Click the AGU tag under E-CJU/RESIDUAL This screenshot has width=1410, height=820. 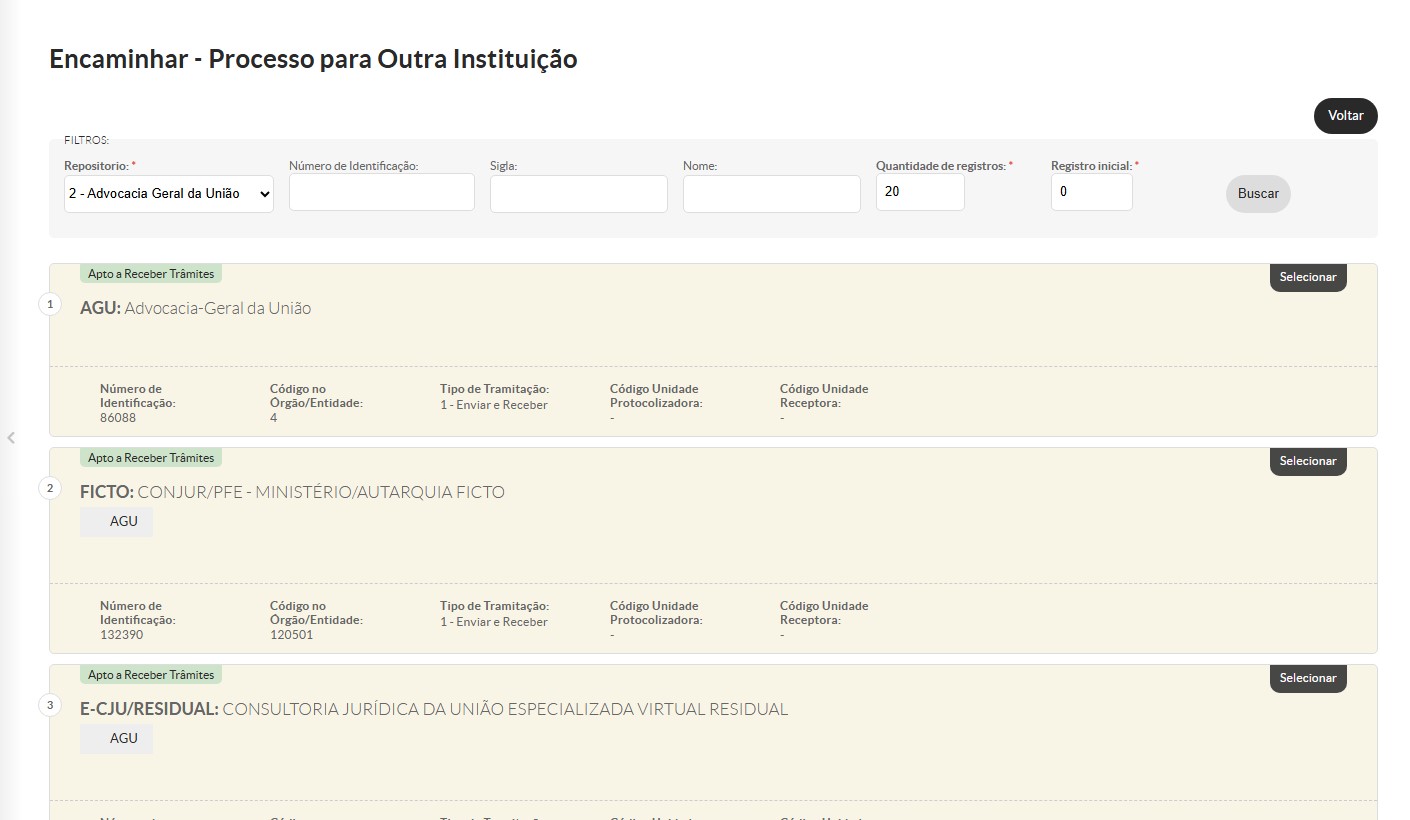coord(117,739)
